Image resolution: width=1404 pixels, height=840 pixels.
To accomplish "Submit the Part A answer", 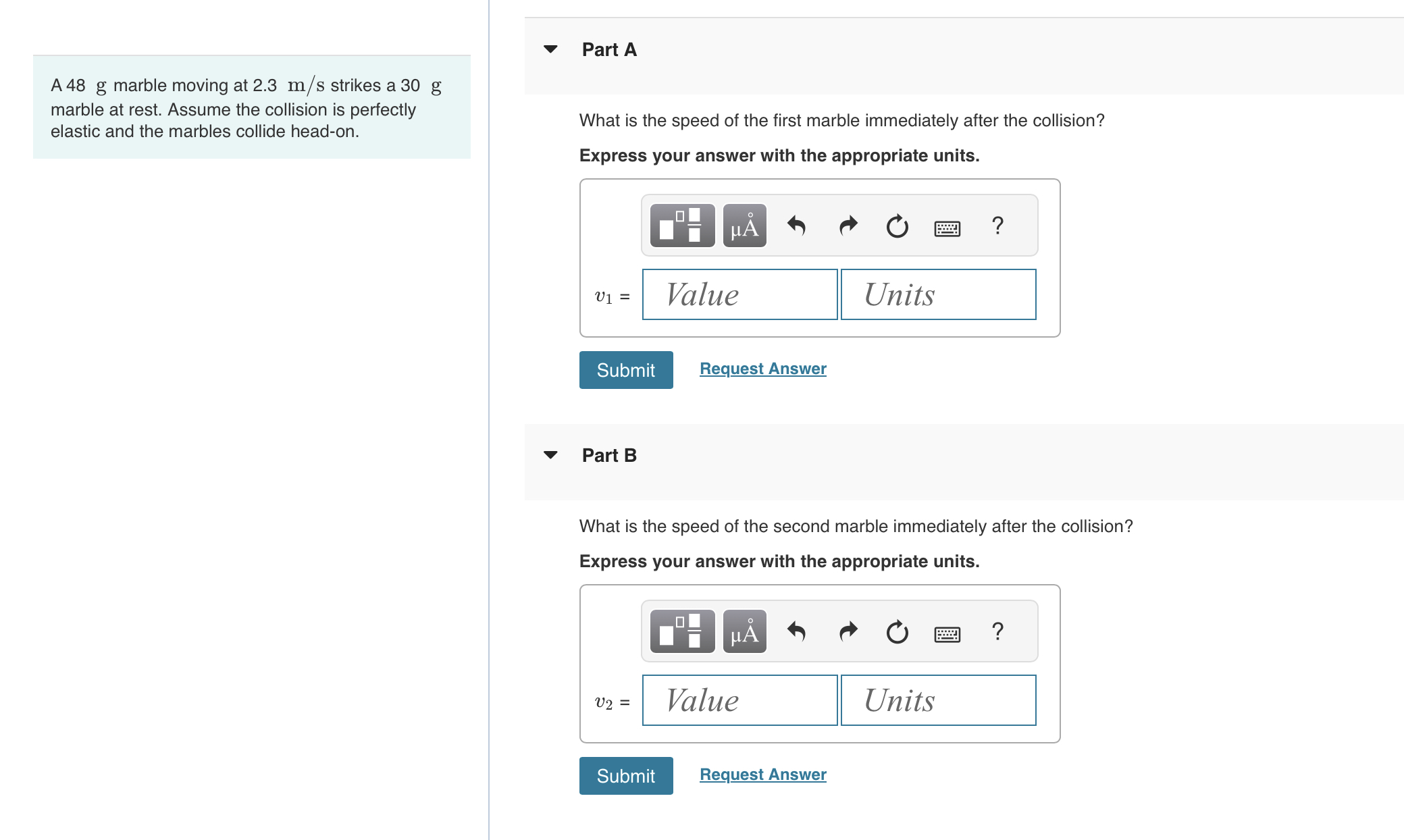I will click(626, 370).
